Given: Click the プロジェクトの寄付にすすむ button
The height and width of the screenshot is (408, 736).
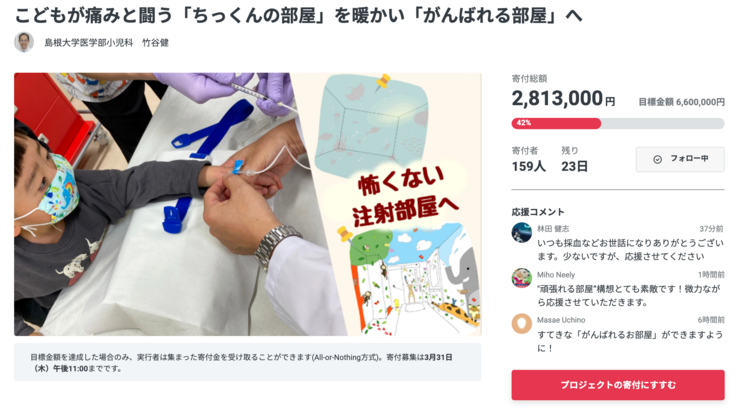Looking at the screenshot, I should (618, 385).
